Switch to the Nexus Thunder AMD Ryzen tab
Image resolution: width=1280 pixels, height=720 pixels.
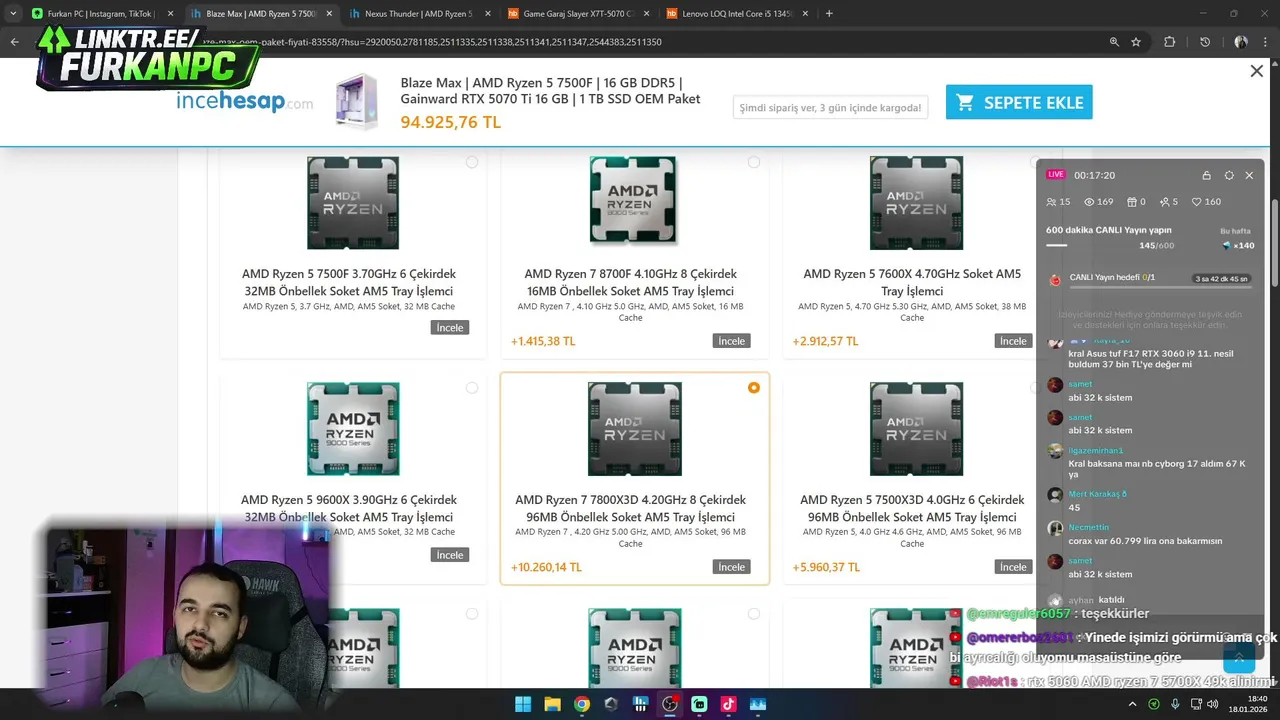[420, 14]
